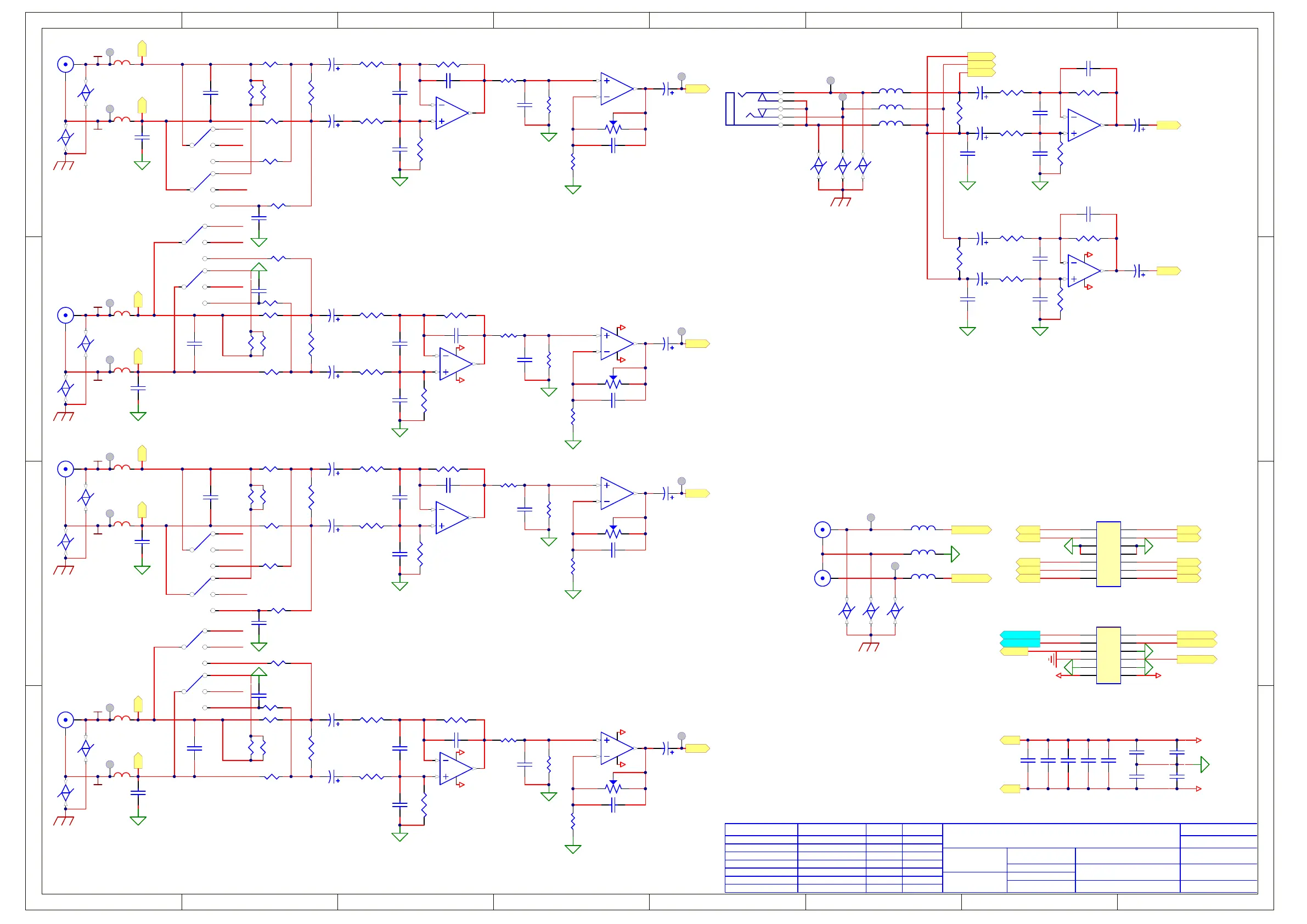Select the lower BNC connector near bottom-right
1307x924 pixels.
tap(822, 578)
